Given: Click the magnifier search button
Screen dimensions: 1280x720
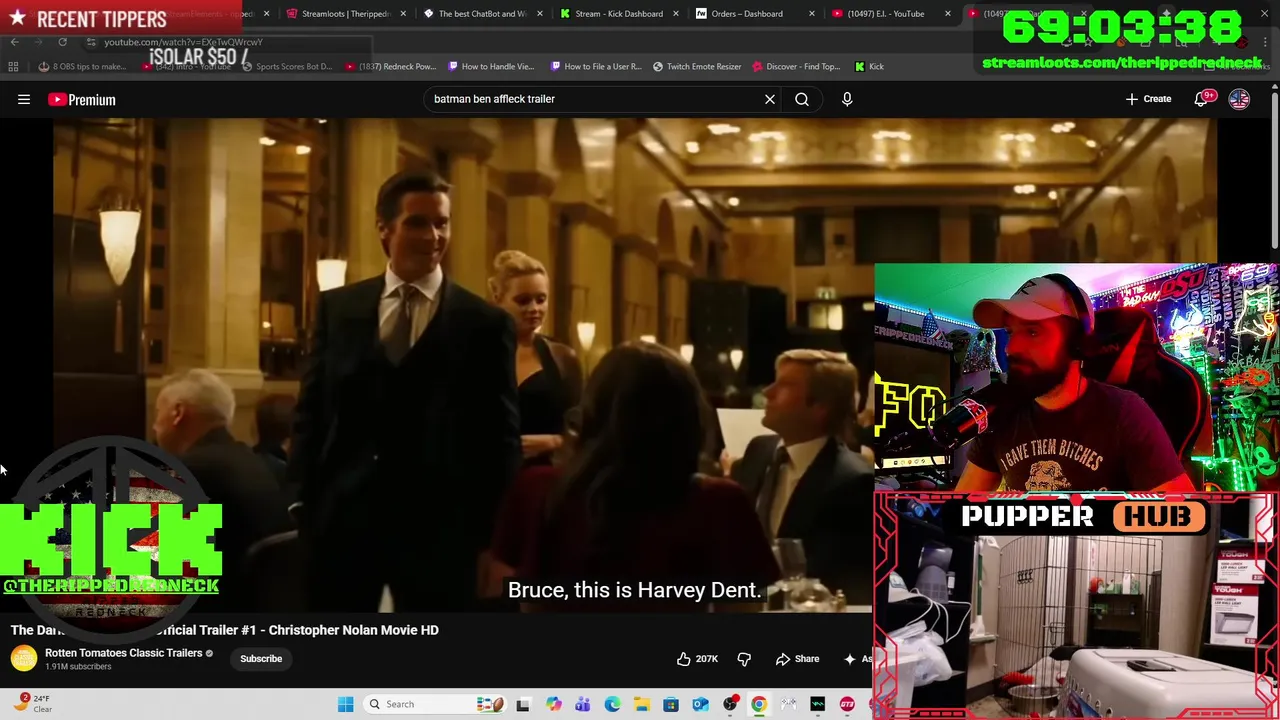Looking at the screenshot, I should pyautogui.click(x=802, y=99).
